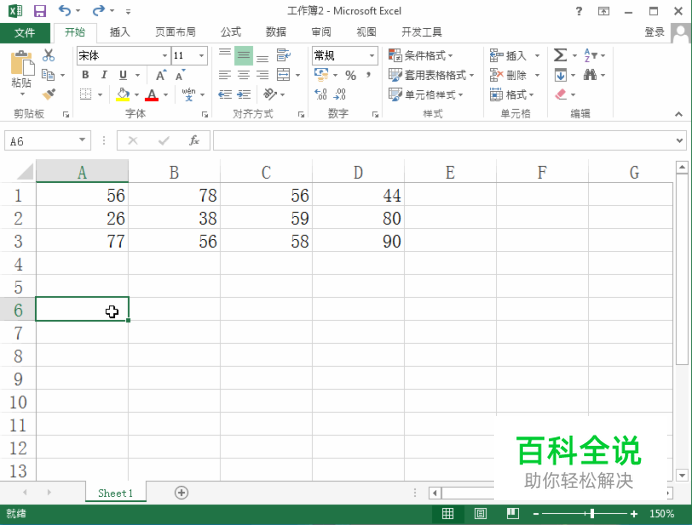Toggle bold formatting
The image size is (692, 525).
[85, 75]
